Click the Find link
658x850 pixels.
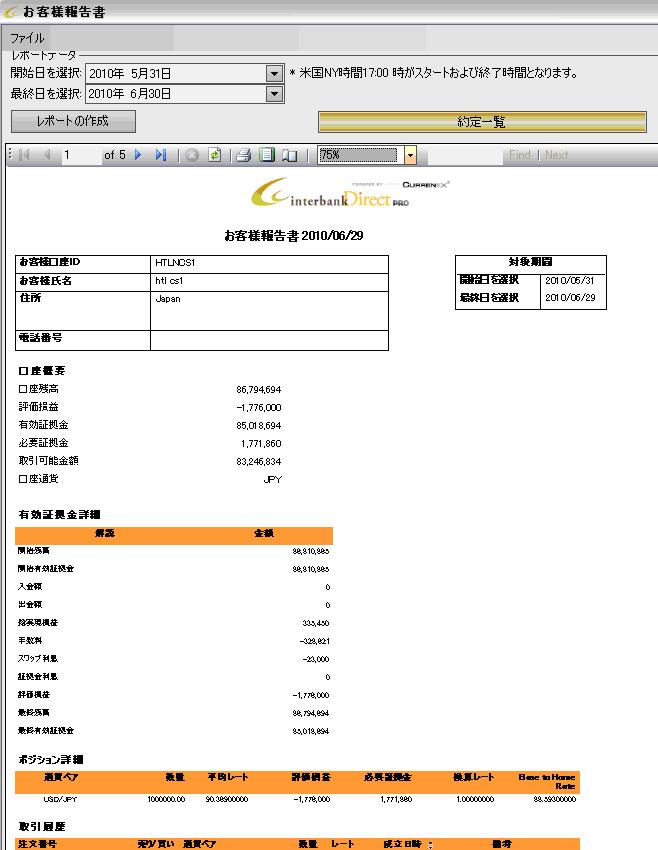520,155
